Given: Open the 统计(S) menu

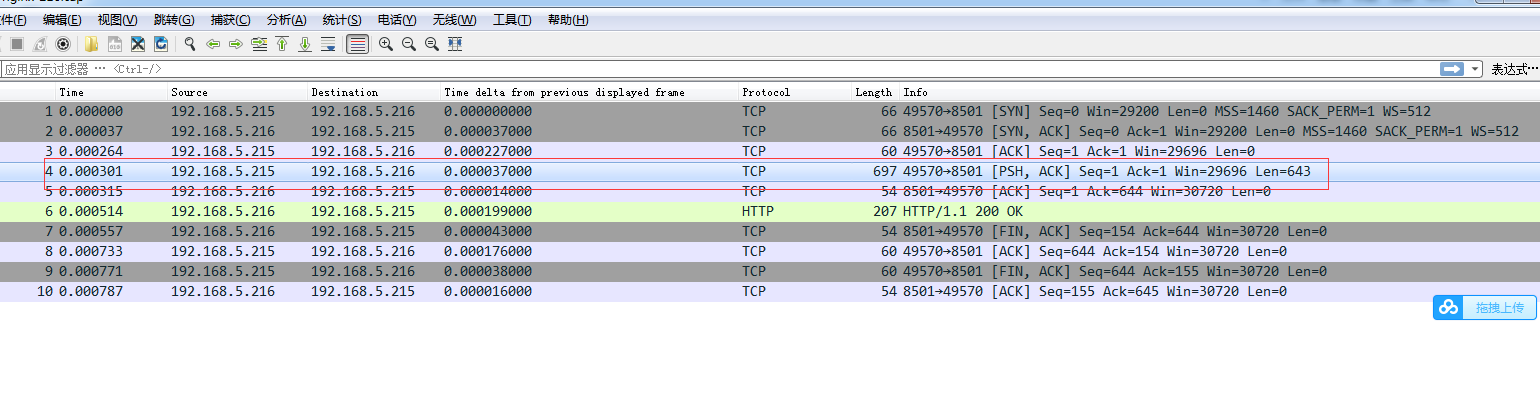Looking at the screenshot, I should 343,20.
